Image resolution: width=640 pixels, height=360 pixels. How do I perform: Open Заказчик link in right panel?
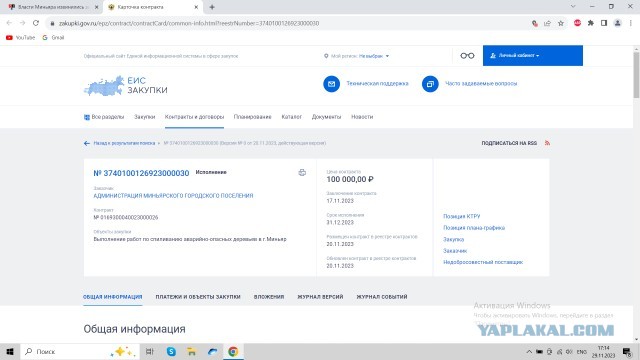pos(455,251)
